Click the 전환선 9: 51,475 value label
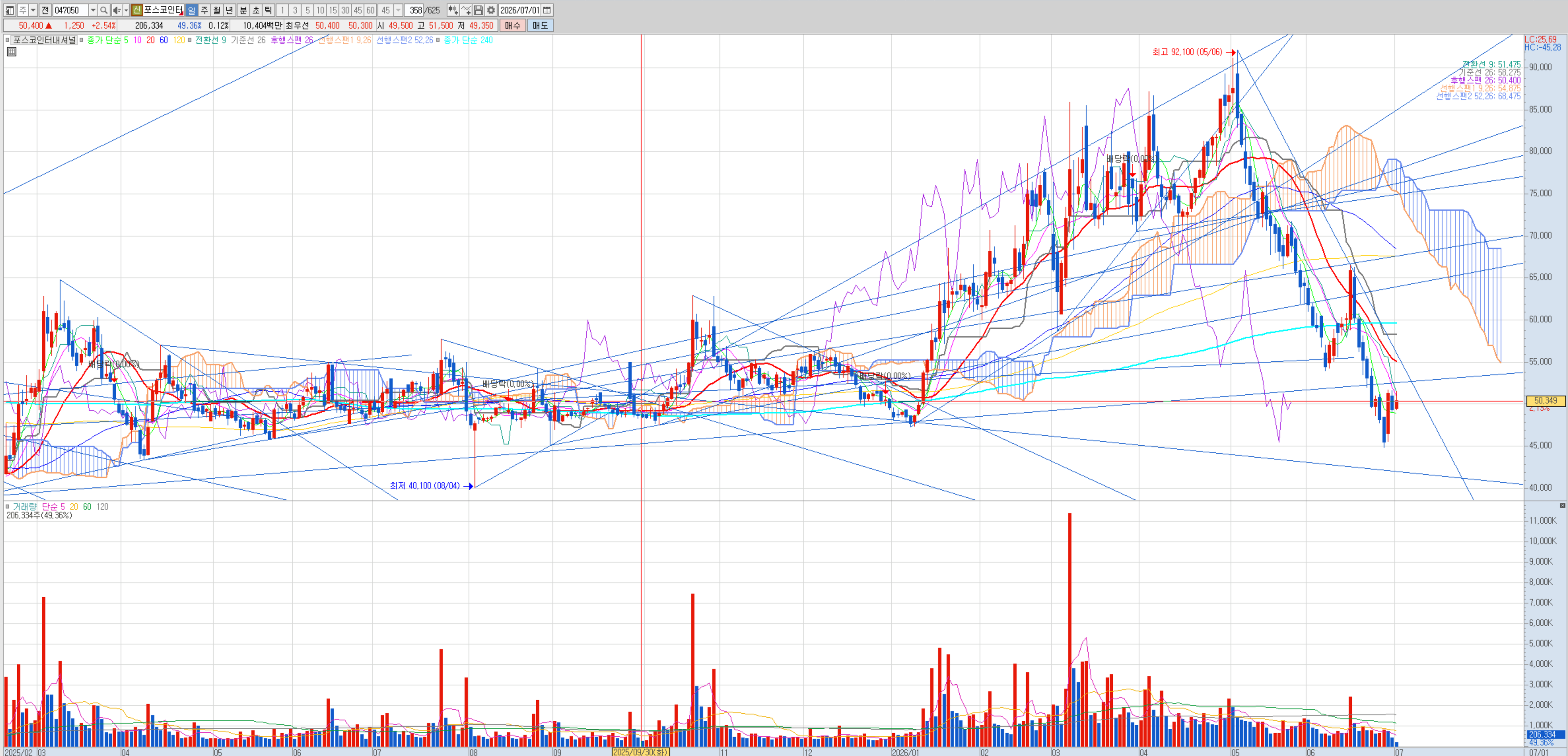 [1491, 65]
